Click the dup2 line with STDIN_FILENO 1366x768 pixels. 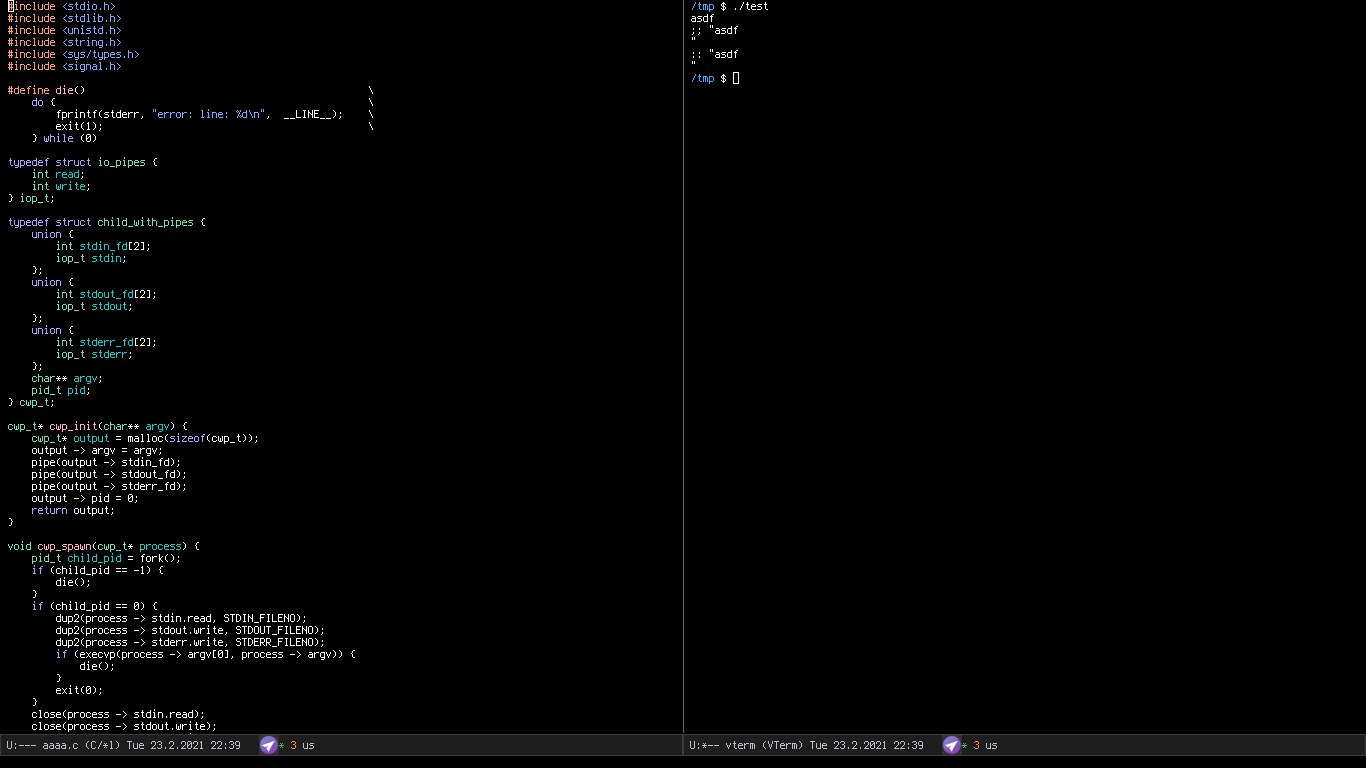coord(181,618)
